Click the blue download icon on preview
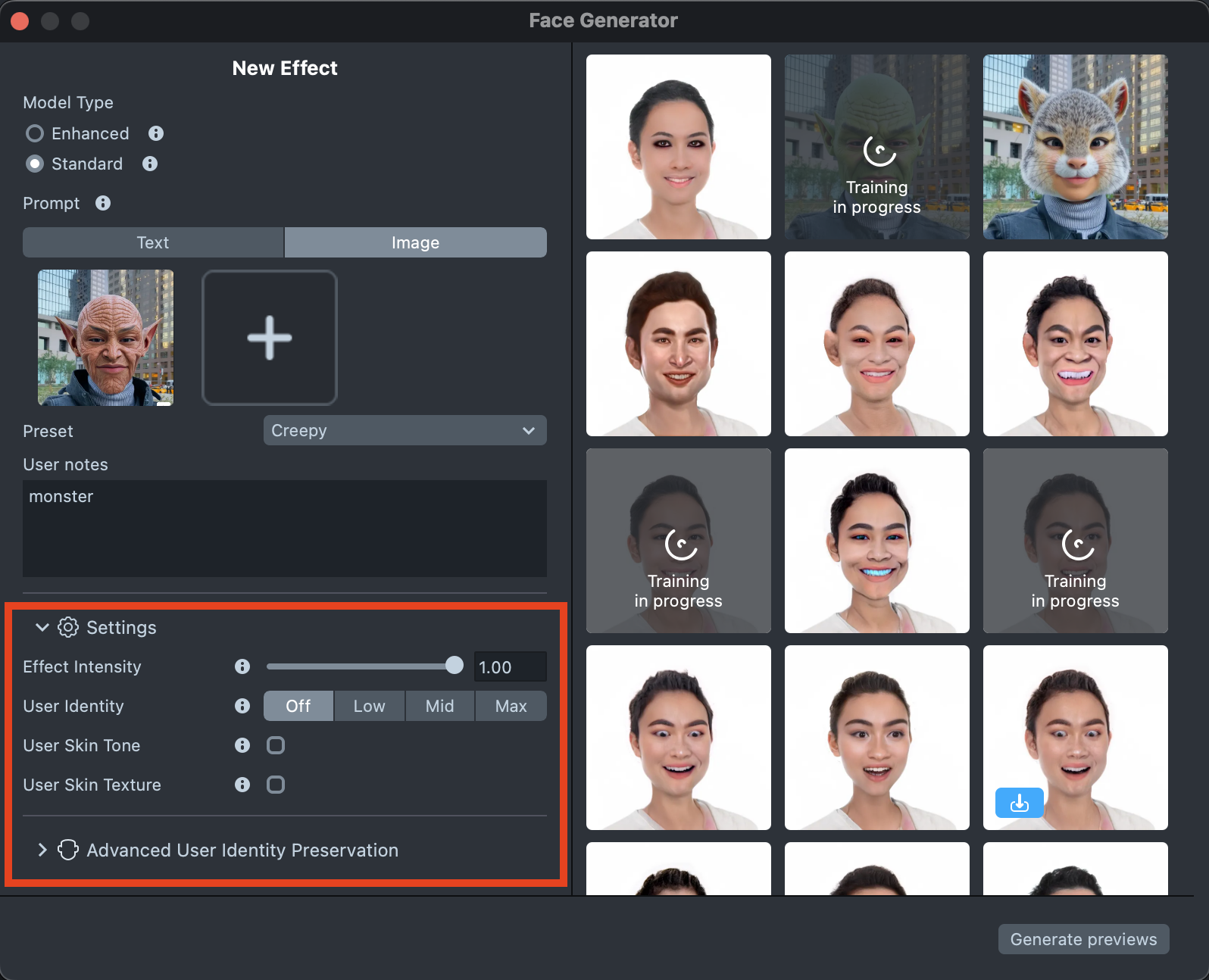1209x980 pixels. point(1019,803)
